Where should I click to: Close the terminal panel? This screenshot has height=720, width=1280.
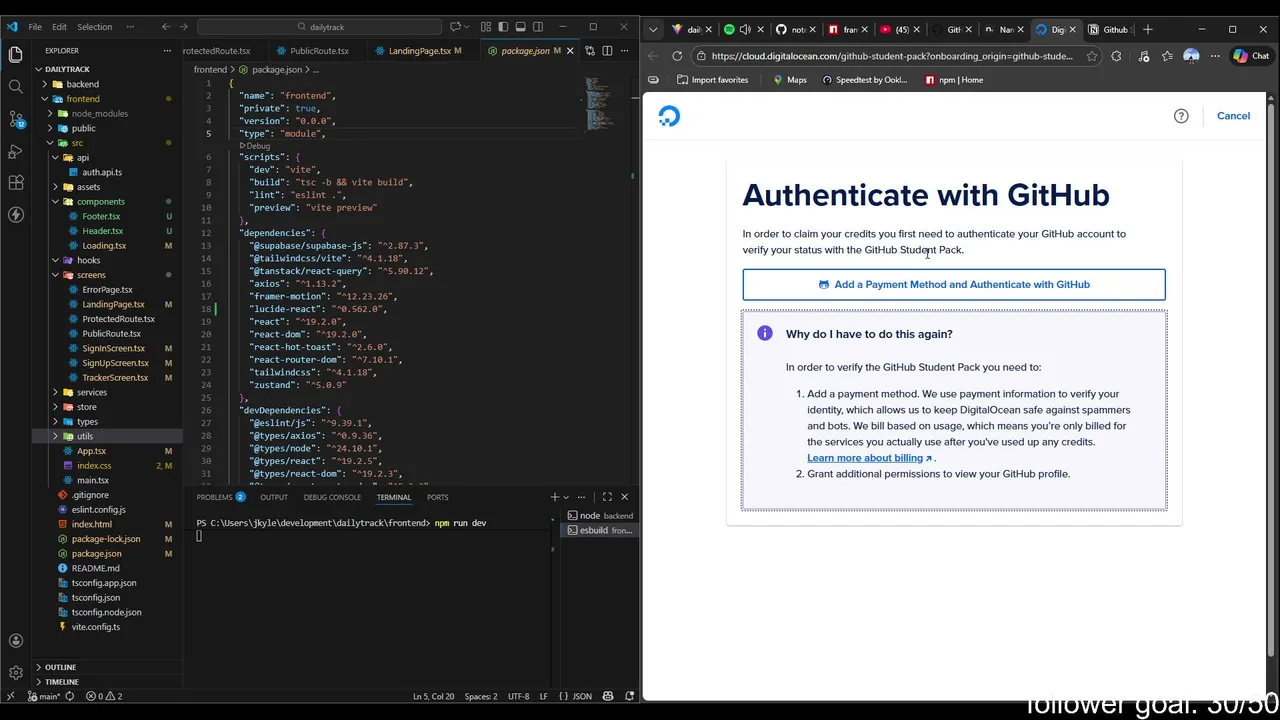point(625,497)
